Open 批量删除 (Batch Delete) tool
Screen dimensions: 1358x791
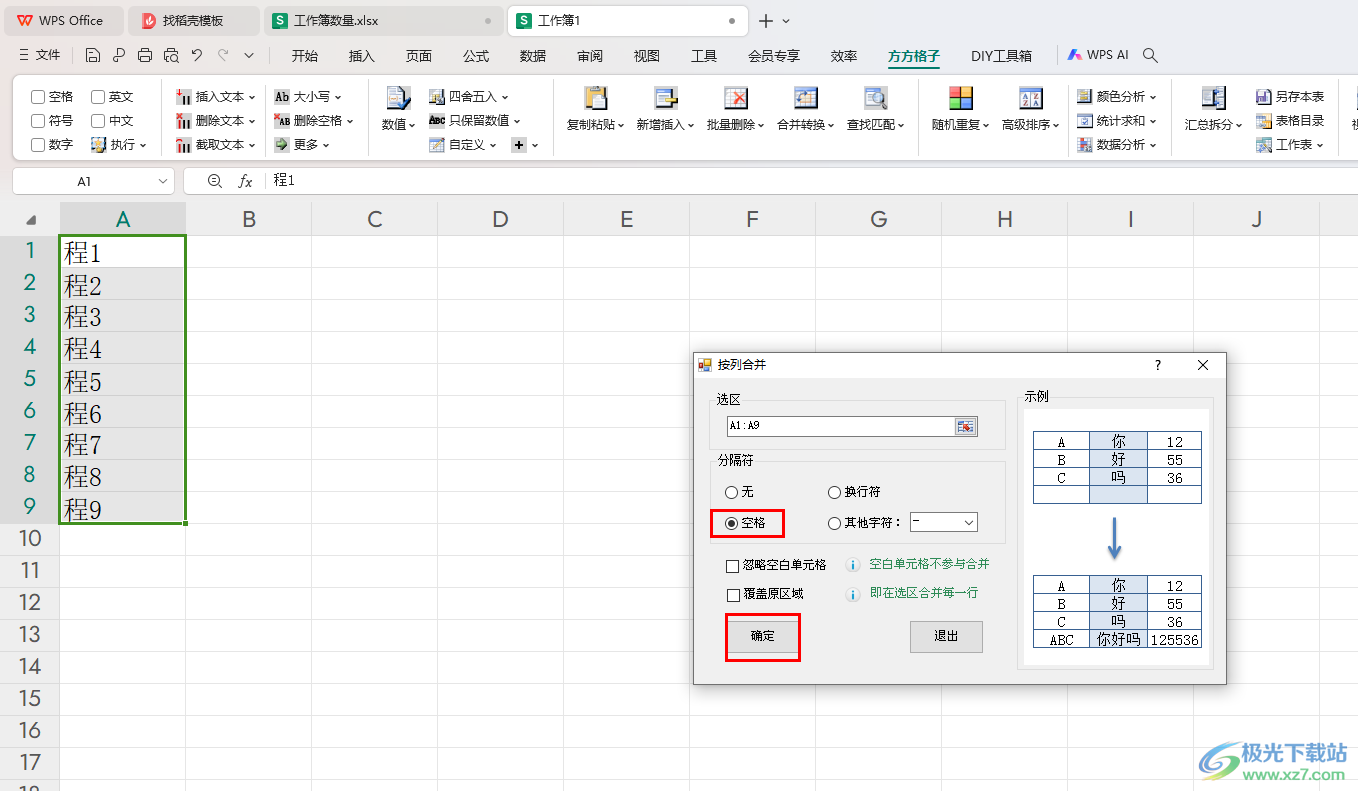click(x=736, y=98)
